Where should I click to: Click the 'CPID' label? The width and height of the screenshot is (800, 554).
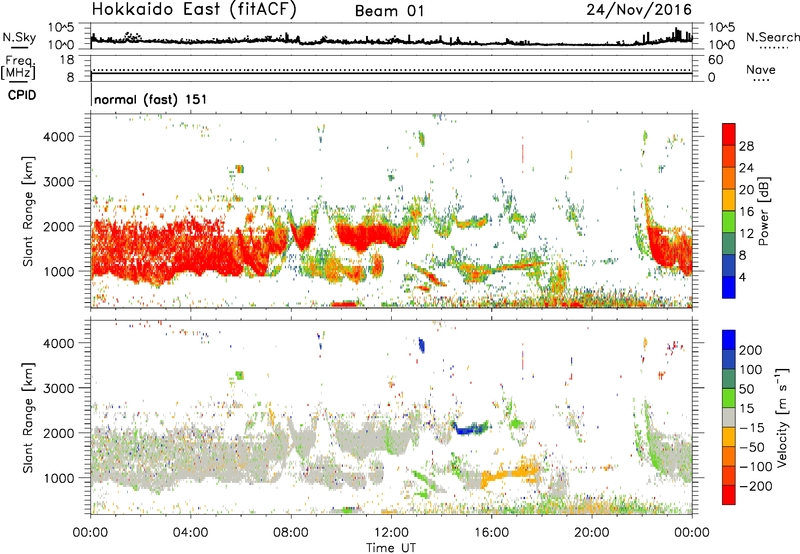click(x=22, y=95)
